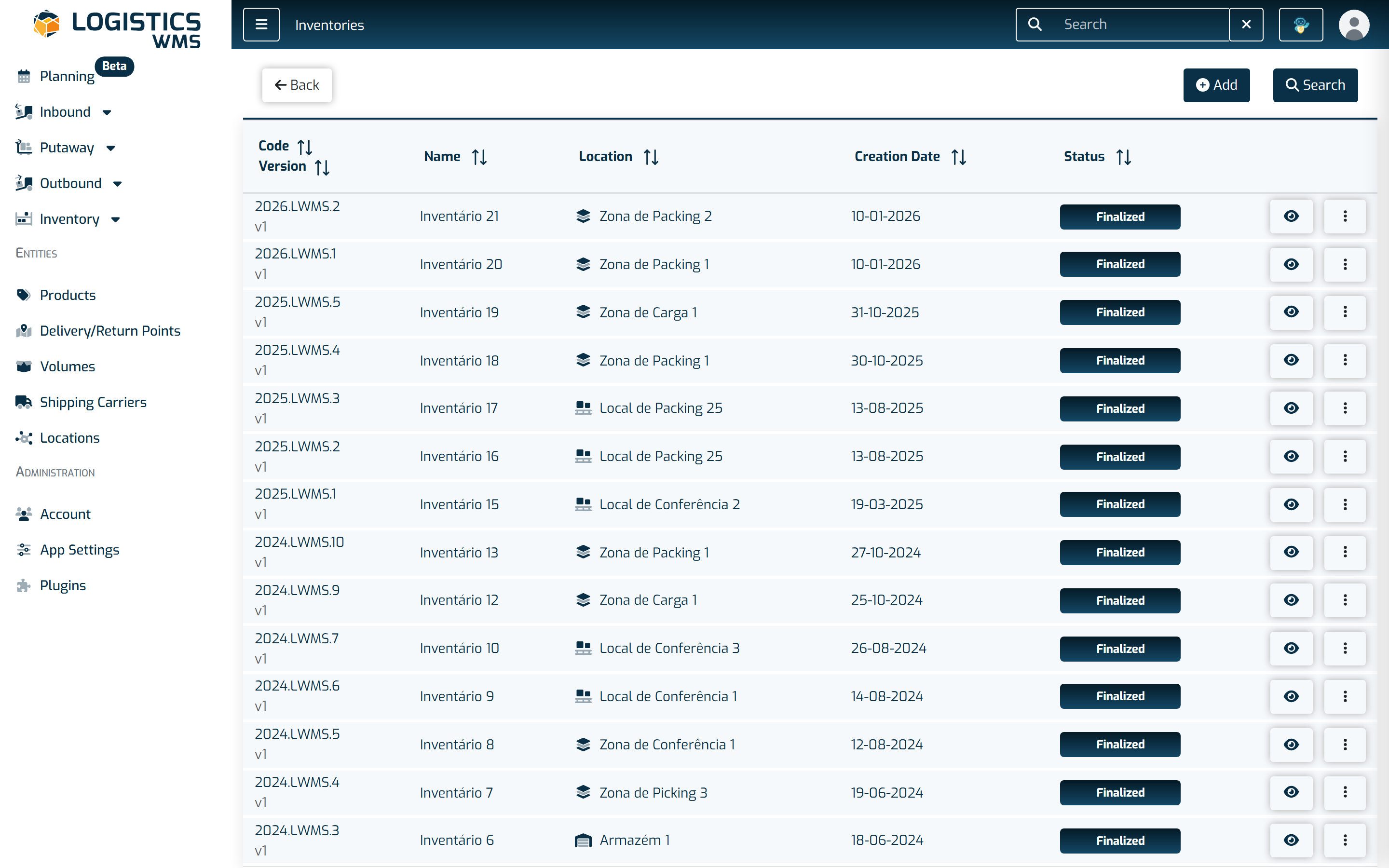This screenshot has width=1389, height=868.
Task: Sort by Creation Date column arrows
Action: pyautogui.click(x=958, y=157)
